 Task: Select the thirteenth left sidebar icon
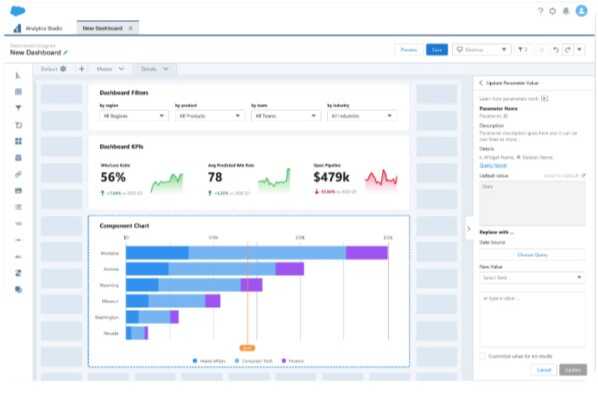coord(18,273)
